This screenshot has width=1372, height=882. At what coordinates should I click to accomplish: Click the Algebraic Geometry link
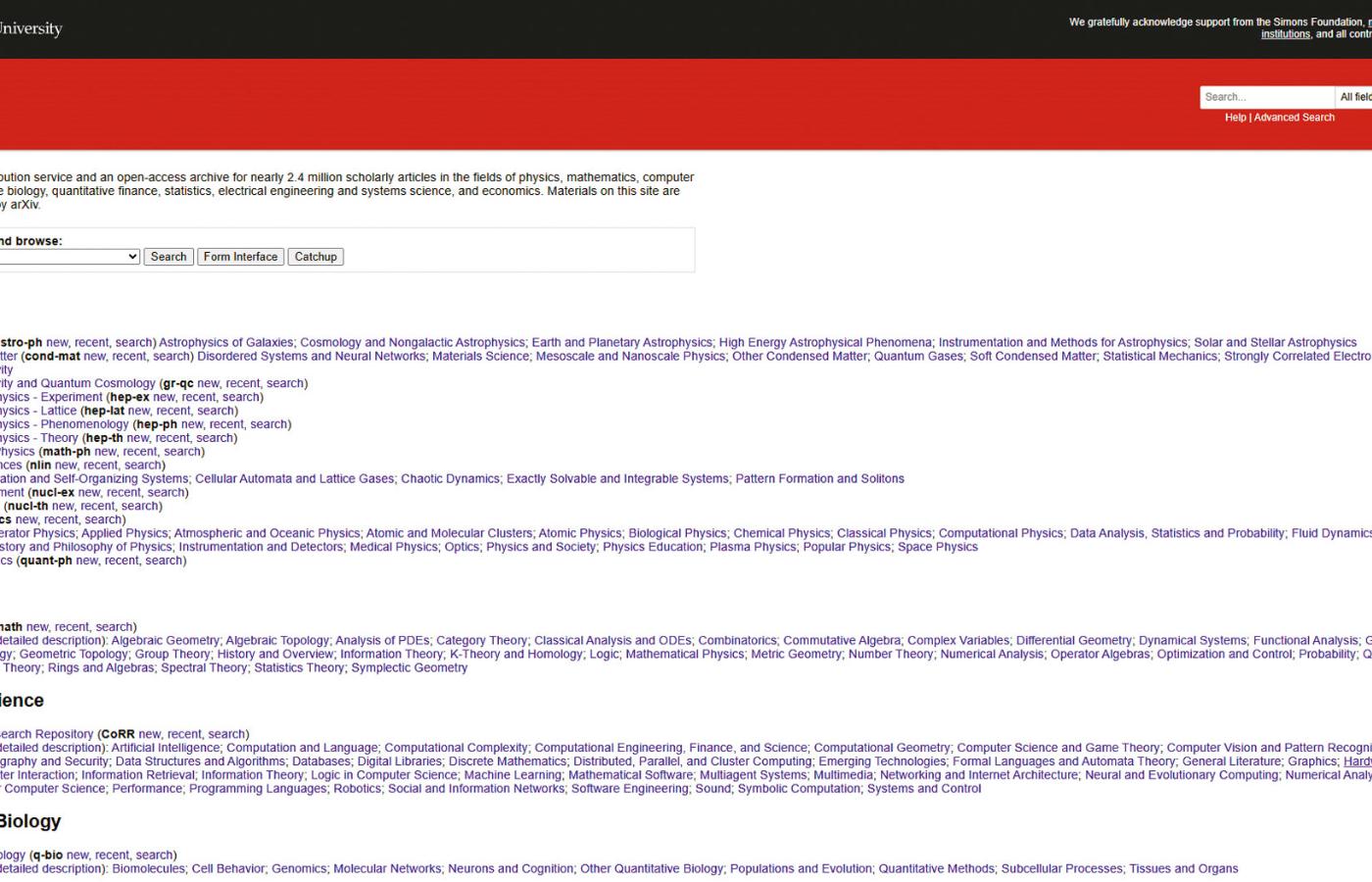click(x=165, y=641)
